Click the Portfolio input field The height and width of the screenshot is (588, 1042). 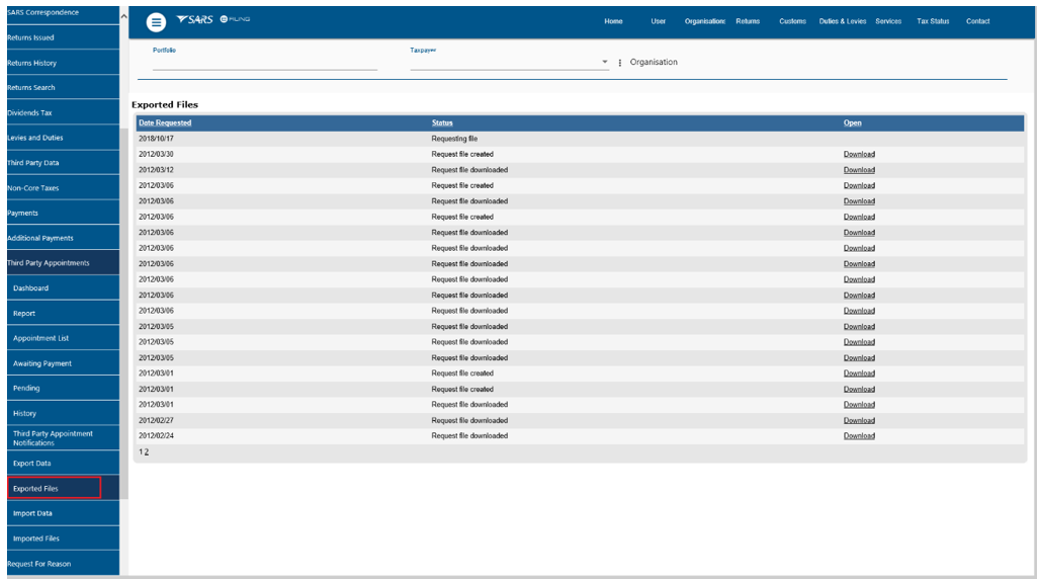(264, 62)
